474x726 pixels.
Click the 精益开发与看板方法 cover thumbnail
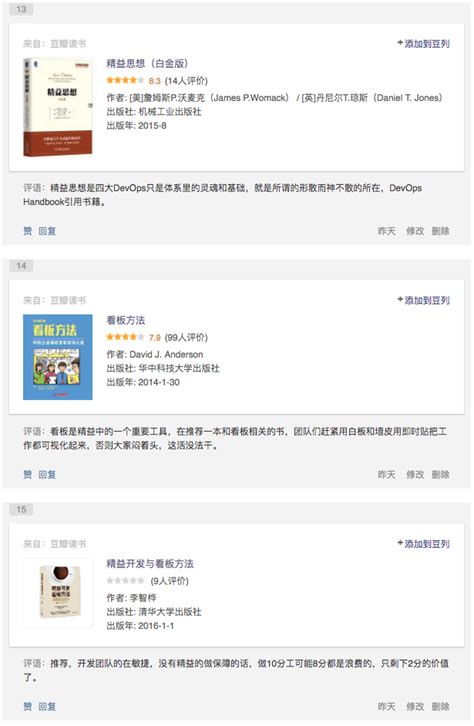click(x=59, y=592)
